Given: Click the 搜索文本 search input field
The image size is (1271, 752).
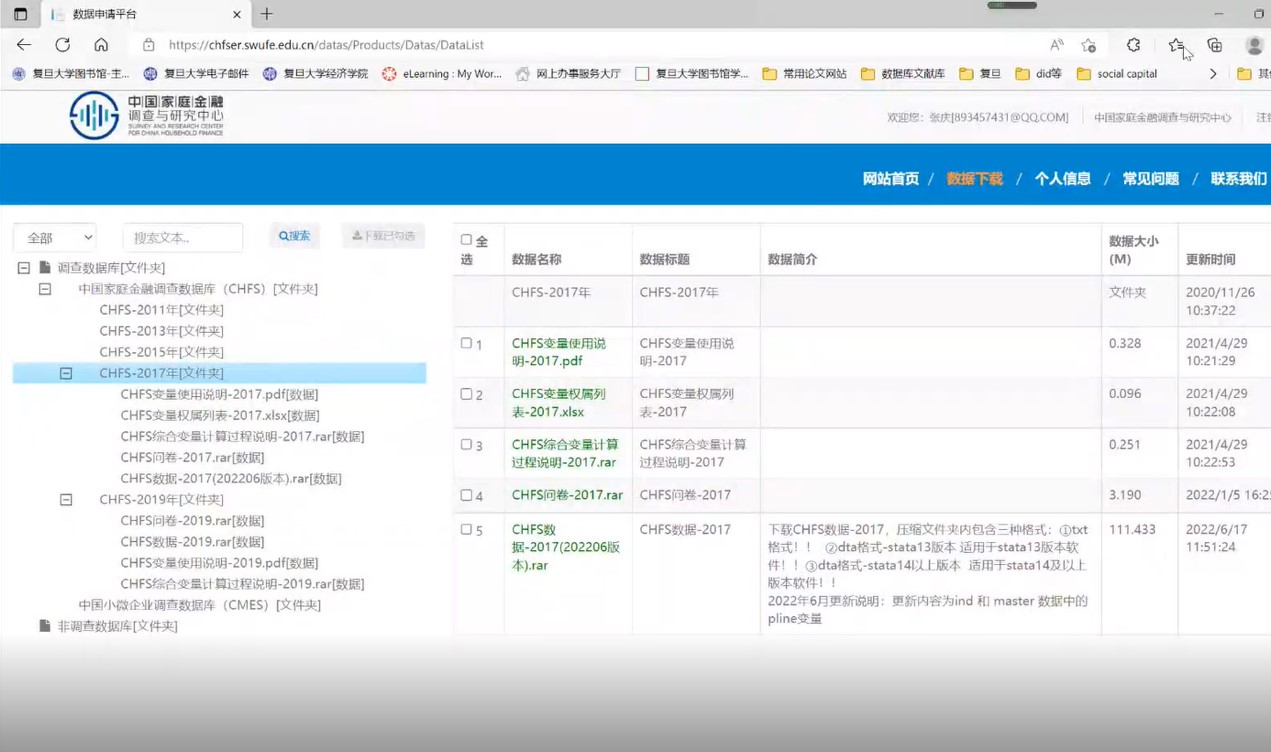Looking at the screenshot, I should coord(182,237).
